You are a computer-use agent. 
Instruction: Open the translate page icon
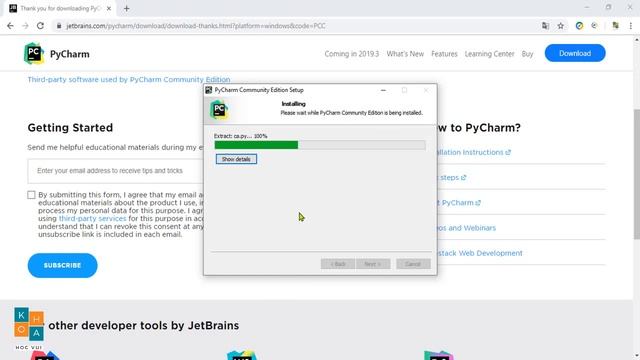(545, 26)
